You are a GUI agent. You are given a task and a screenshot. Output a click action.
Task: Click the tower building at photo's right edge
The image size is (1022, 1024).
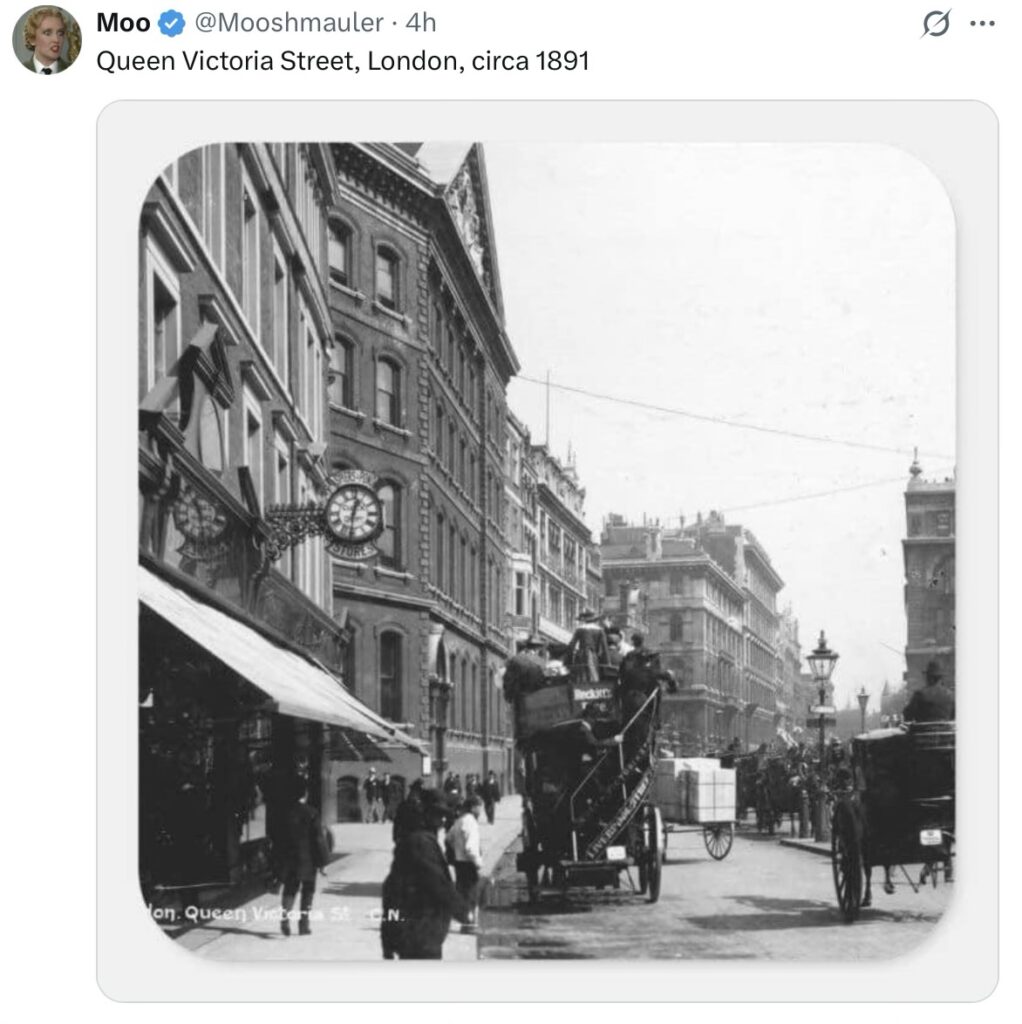(x=929, y=575)
